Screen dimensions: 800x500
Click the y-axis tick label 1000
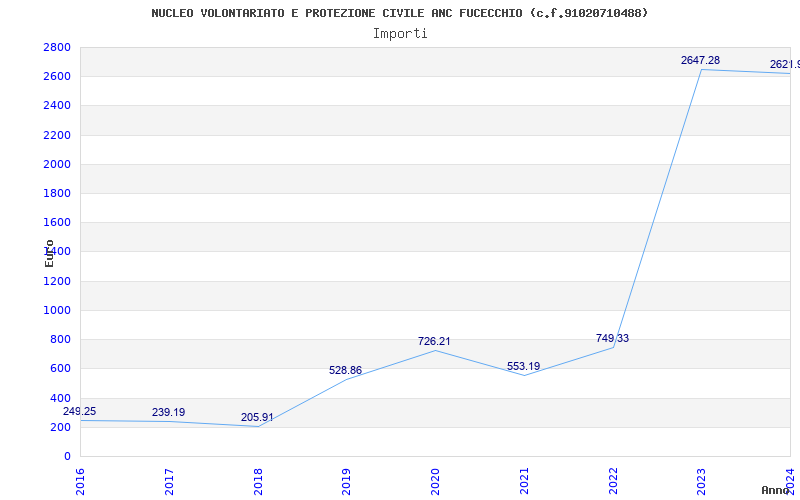pos(57,310)
